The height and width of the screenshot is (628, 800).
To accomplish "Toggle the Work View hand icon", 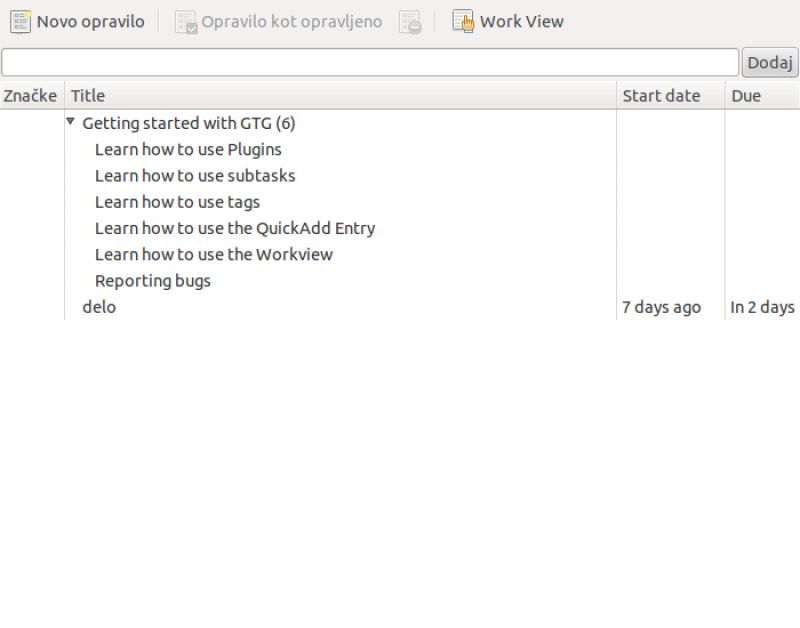I will [x=463, y=21].
